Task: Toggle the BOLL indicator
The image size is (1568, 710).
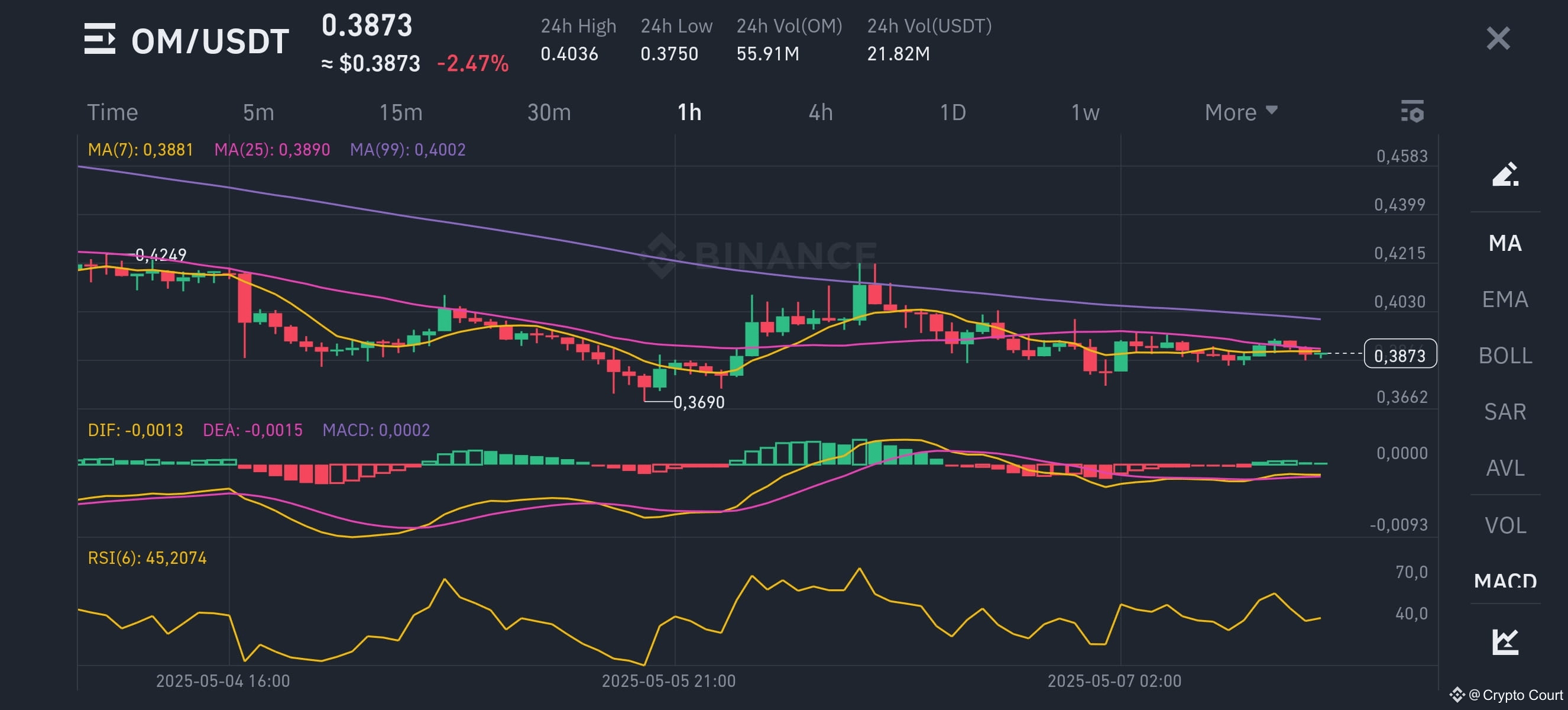Action: point(1505,355)
